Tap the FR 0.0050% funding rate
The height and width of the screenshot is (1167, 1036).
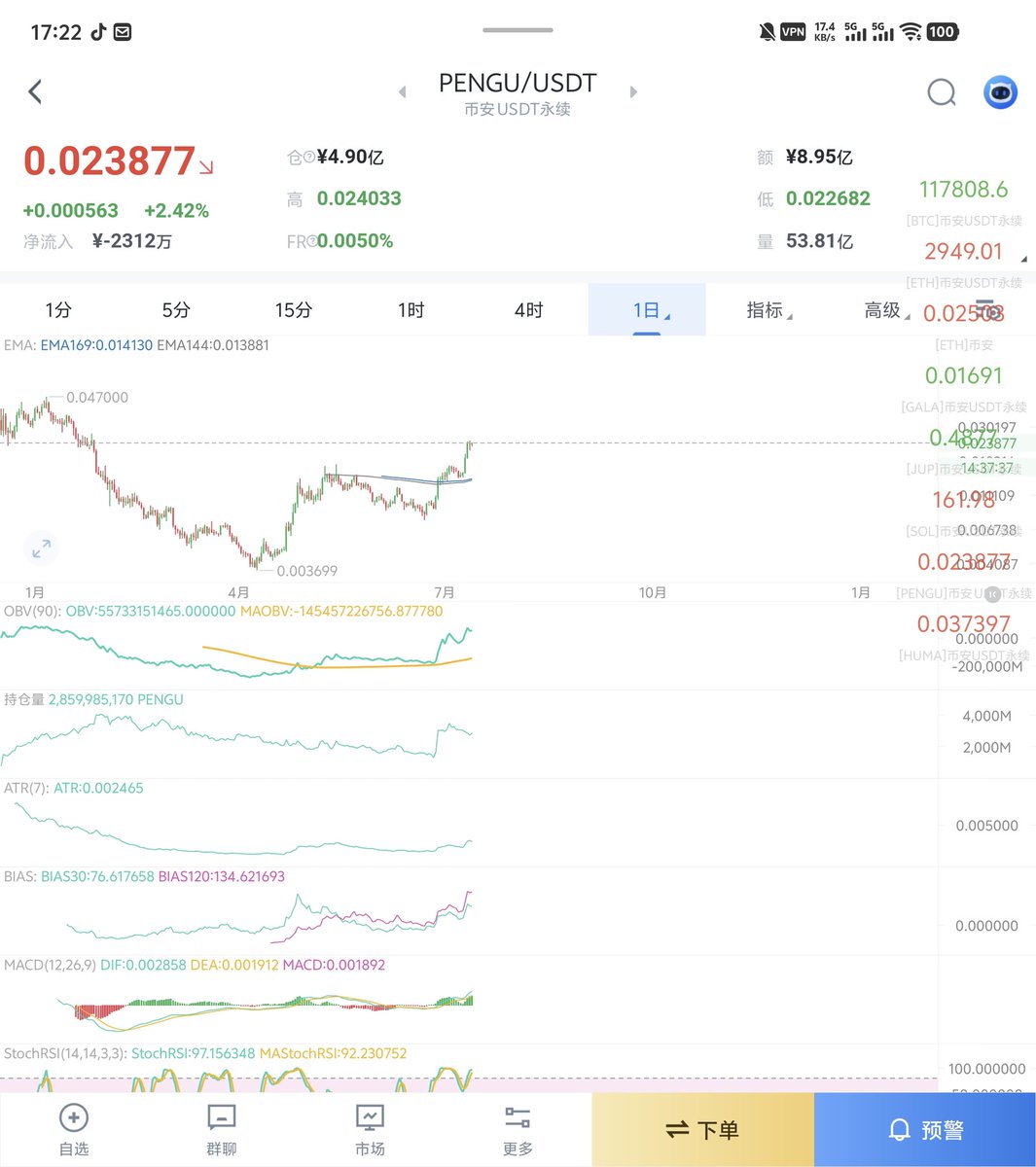[x=355, y=241]
